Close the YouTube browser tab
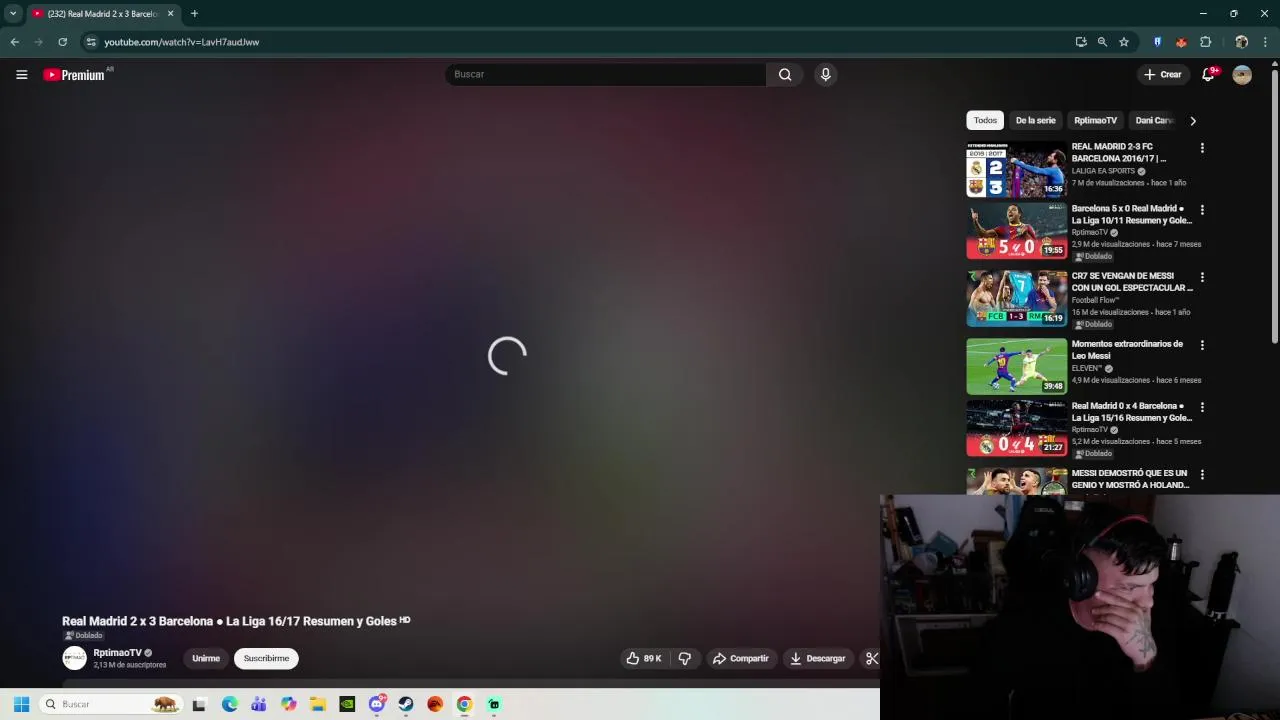 171,14
